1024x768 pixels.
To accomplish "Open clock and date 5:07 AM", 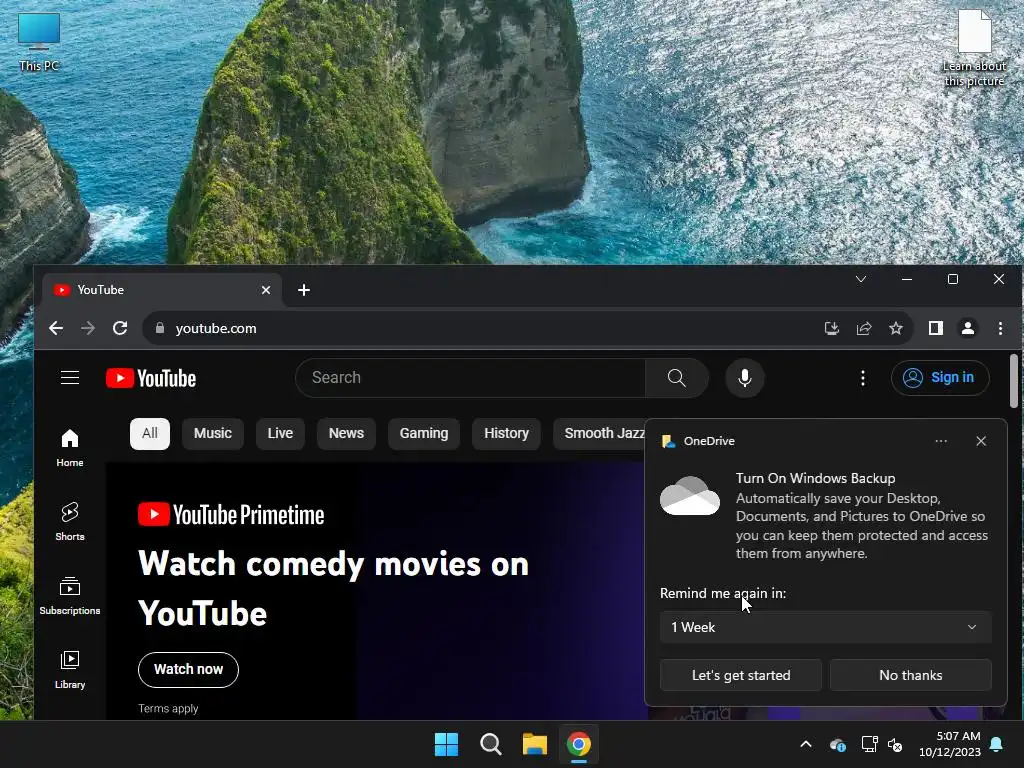I will (950, 744).
